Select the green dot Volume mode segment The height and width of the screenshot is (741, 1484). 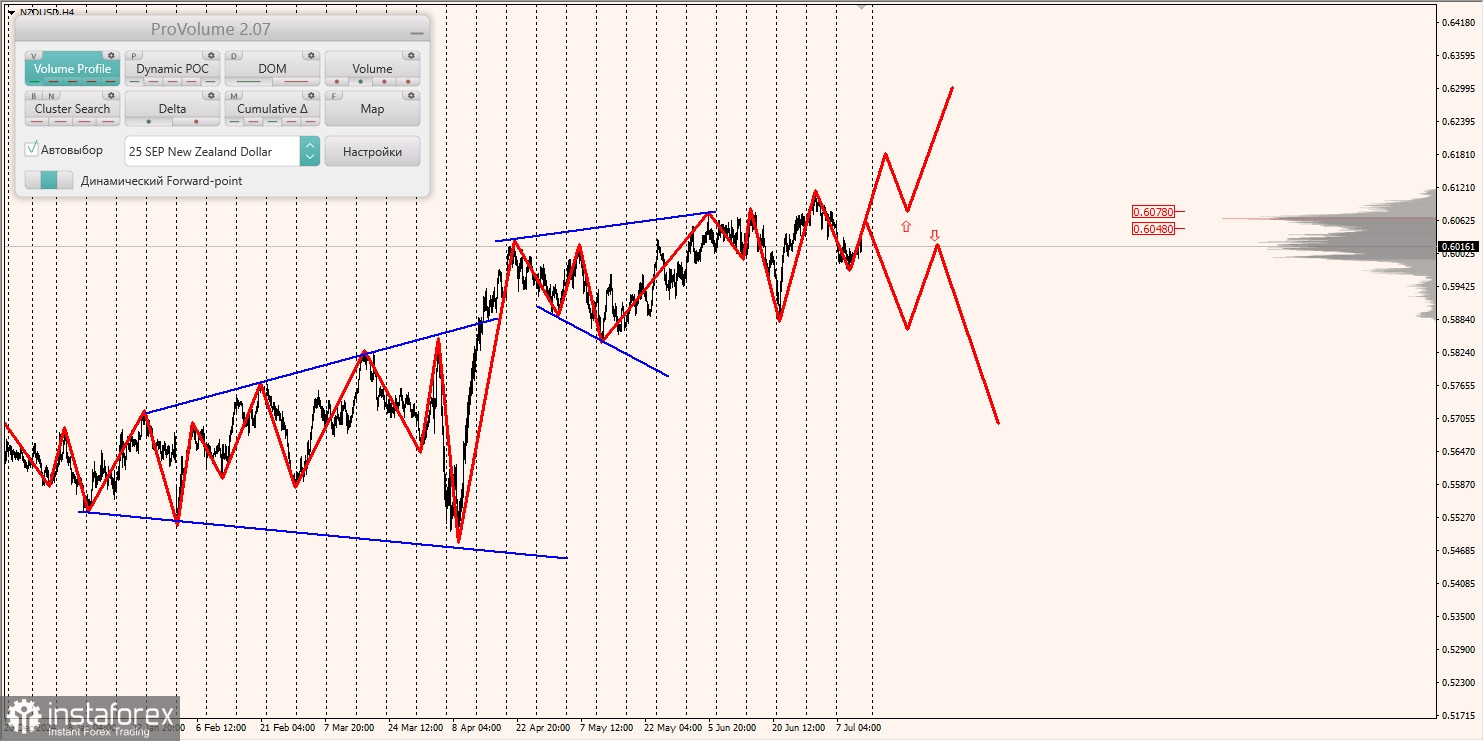point(360,81)
